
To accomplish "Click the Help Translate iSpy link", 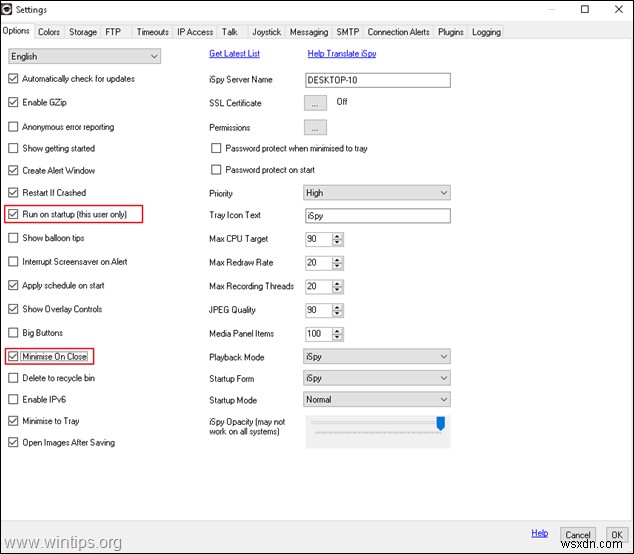I will (342, 53).
